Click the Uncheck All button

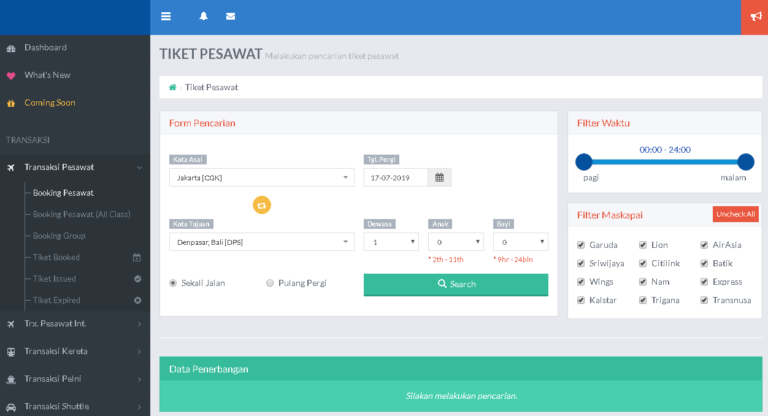[x=735, y=214]
